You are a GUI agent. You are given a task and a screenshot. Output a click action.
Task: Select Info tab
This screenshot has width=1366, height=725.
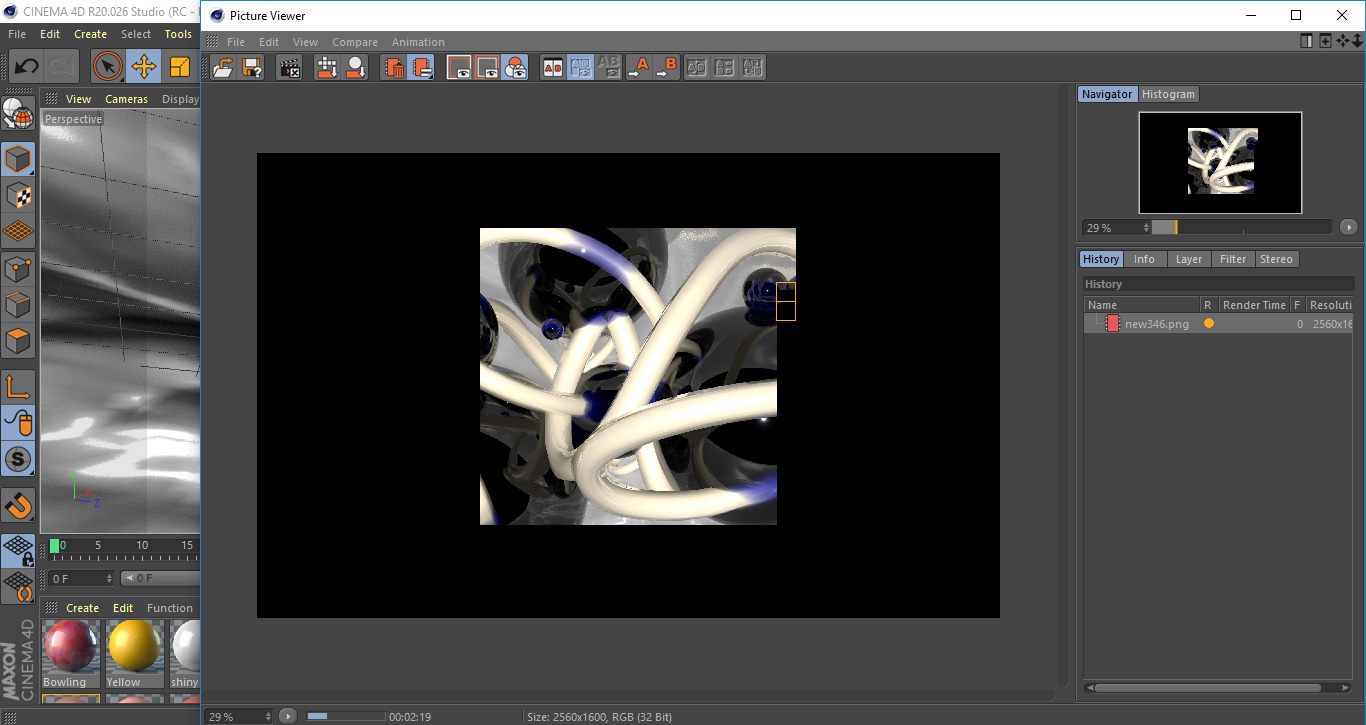[1144, 259]
